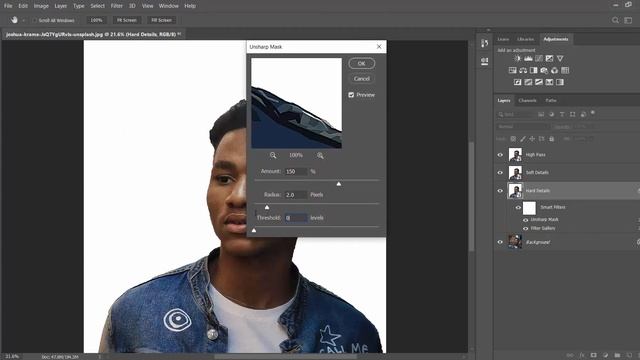Click the 100% zoom button
Screen dimensions: 640x360
tap(96, 20)
